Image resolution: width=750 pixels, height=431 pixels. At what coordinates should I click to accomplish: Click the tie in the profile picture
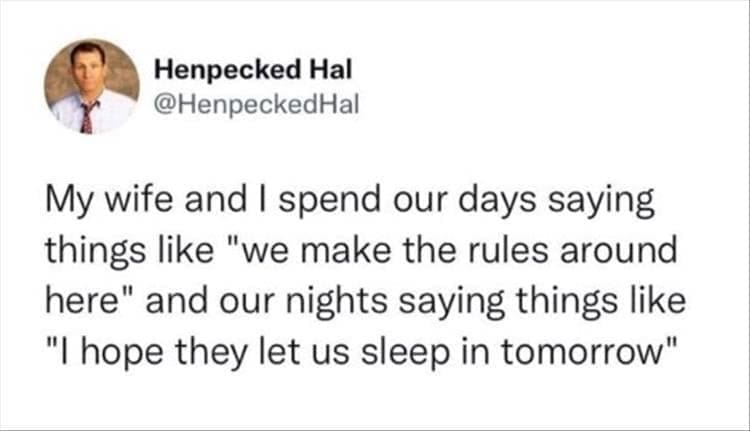(87, 117)
